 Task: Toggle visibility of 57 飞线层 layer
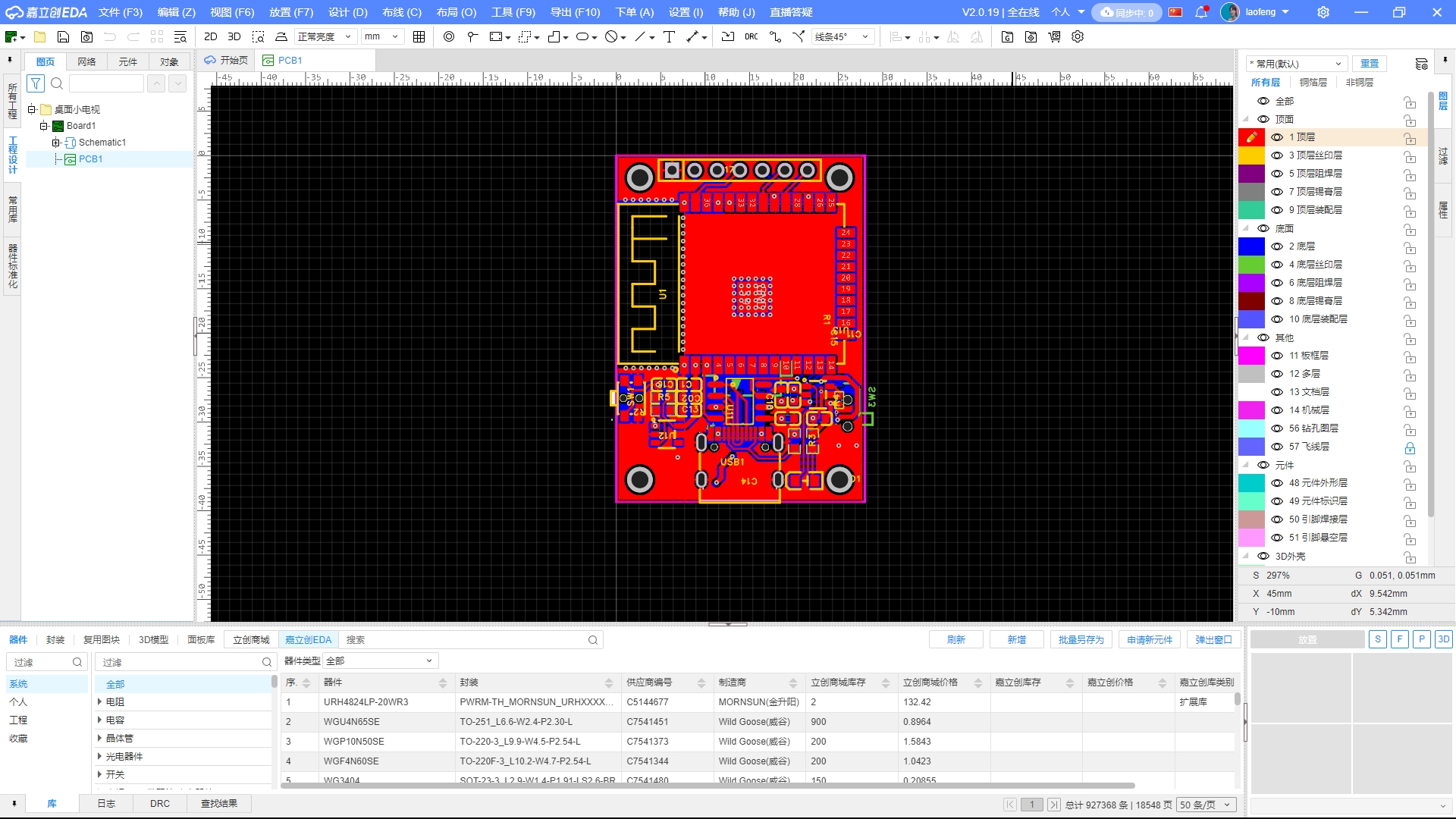(x=1277, y=447)
